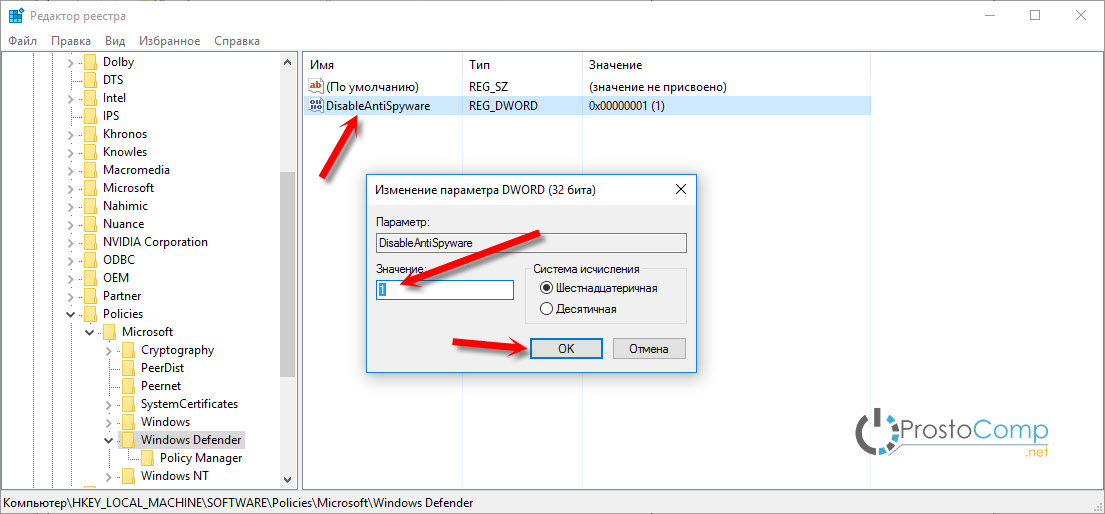1105x514 pixels.
Task: Expand the Windows NT tree node
Action: coord(108,476)
